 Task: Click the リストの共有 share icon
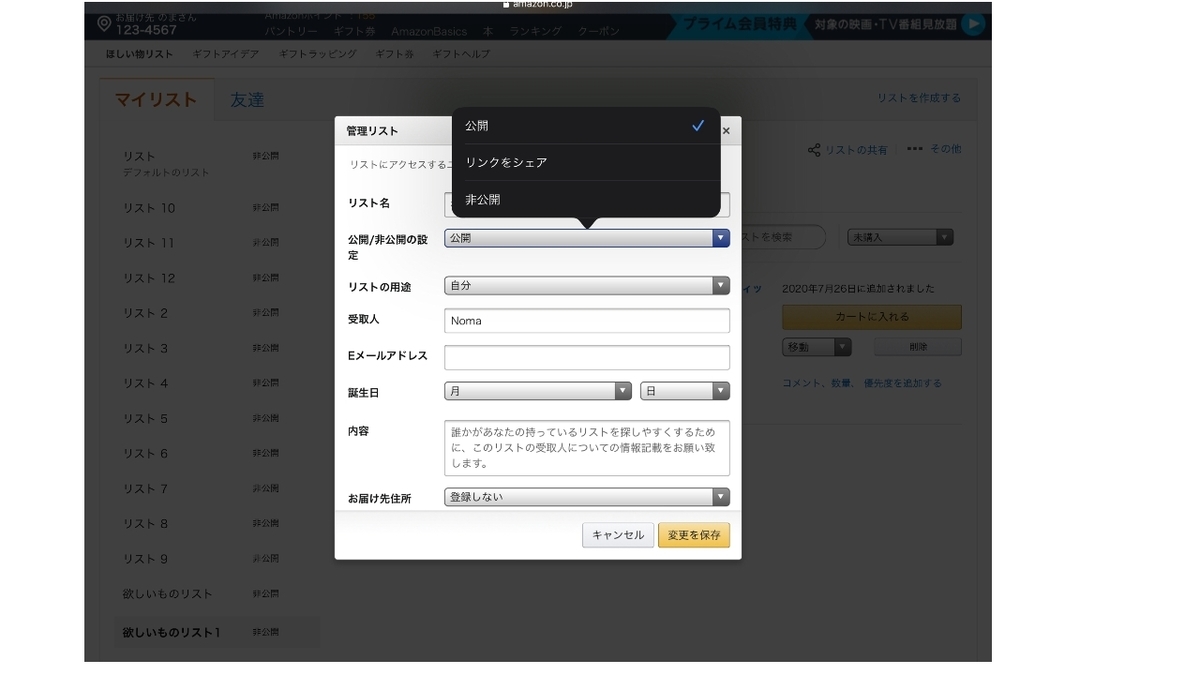pyautogui.click(x=814, y=150)
